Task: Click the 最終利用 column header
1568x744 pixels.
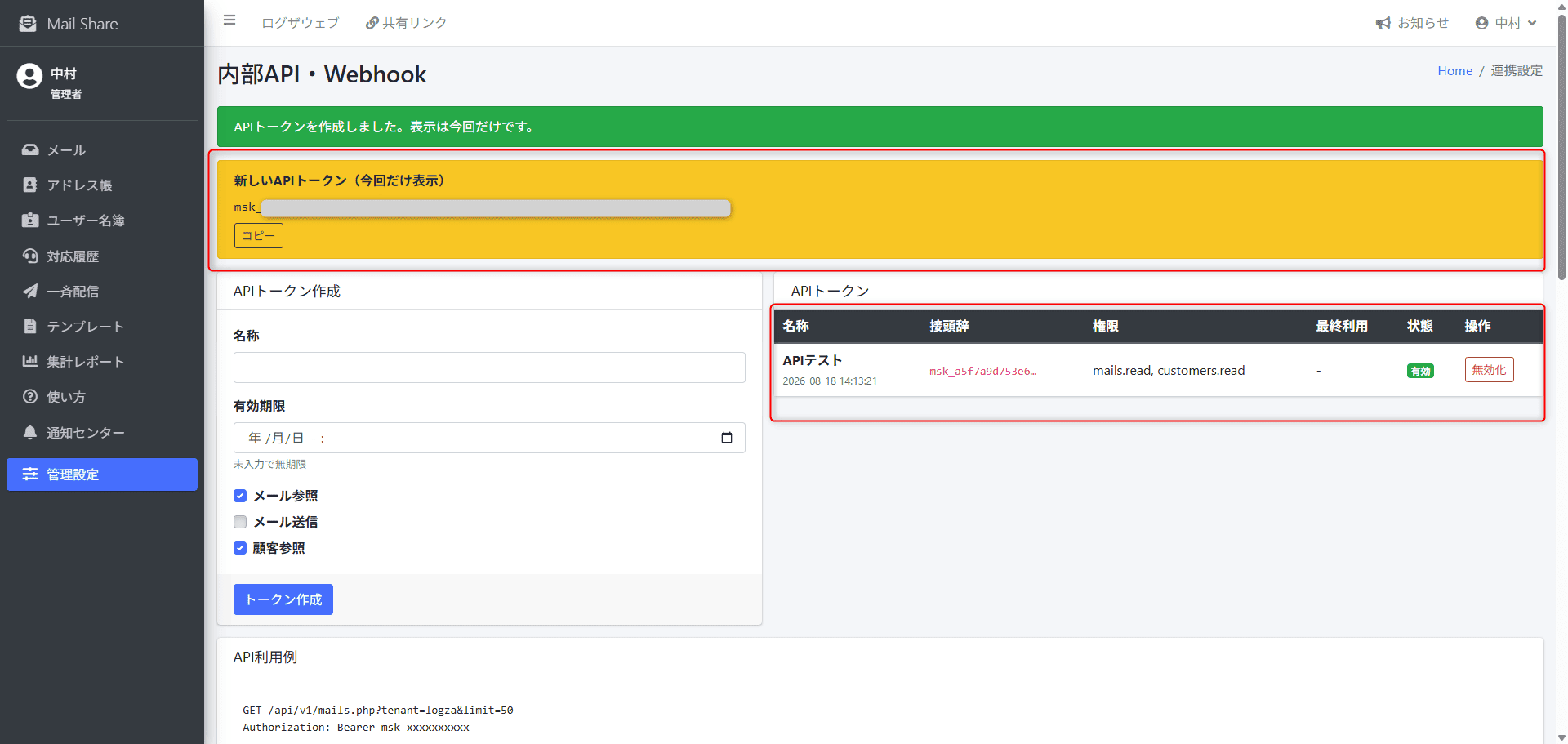Action: [x=1341, y=326]
